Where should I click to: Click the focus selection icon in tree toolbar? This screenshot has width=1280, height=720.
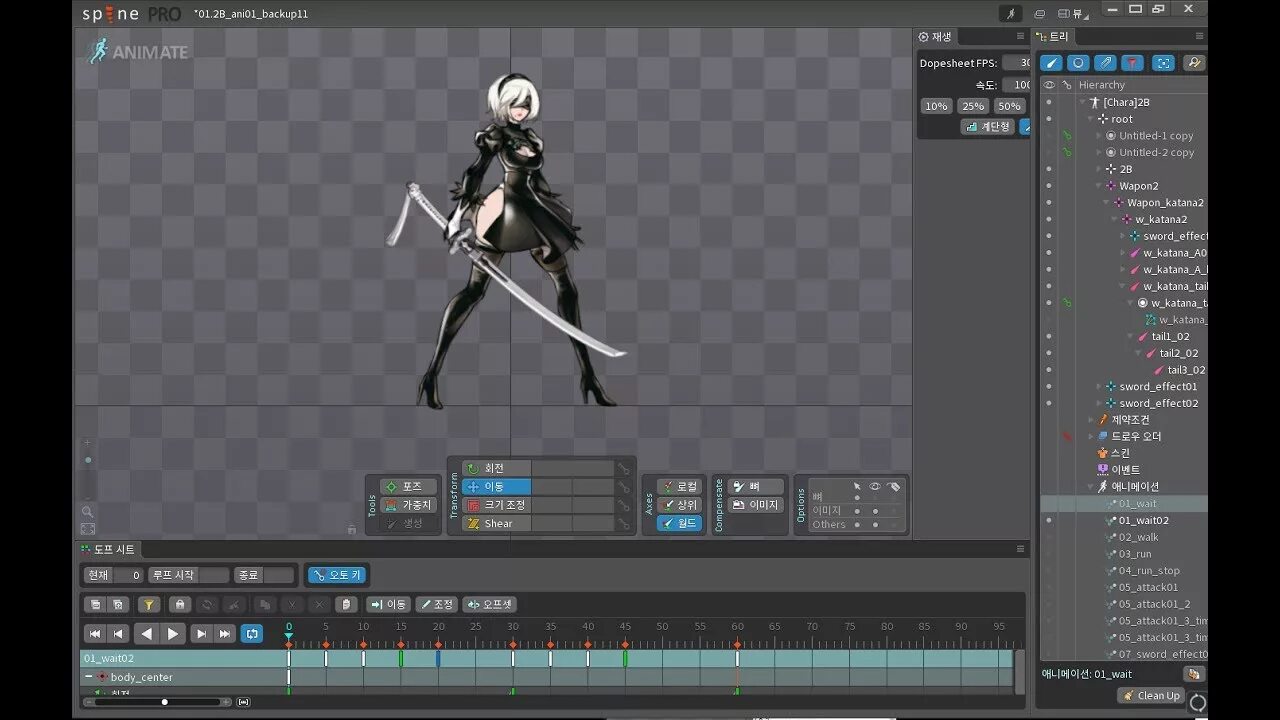pos(1163,62)
